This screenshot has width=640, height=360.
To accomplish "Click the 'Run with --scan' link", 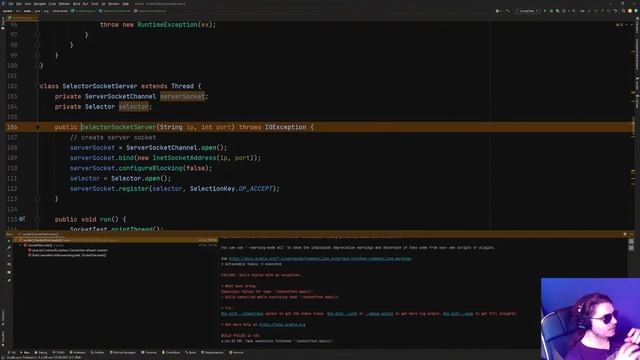I will 458,314.
